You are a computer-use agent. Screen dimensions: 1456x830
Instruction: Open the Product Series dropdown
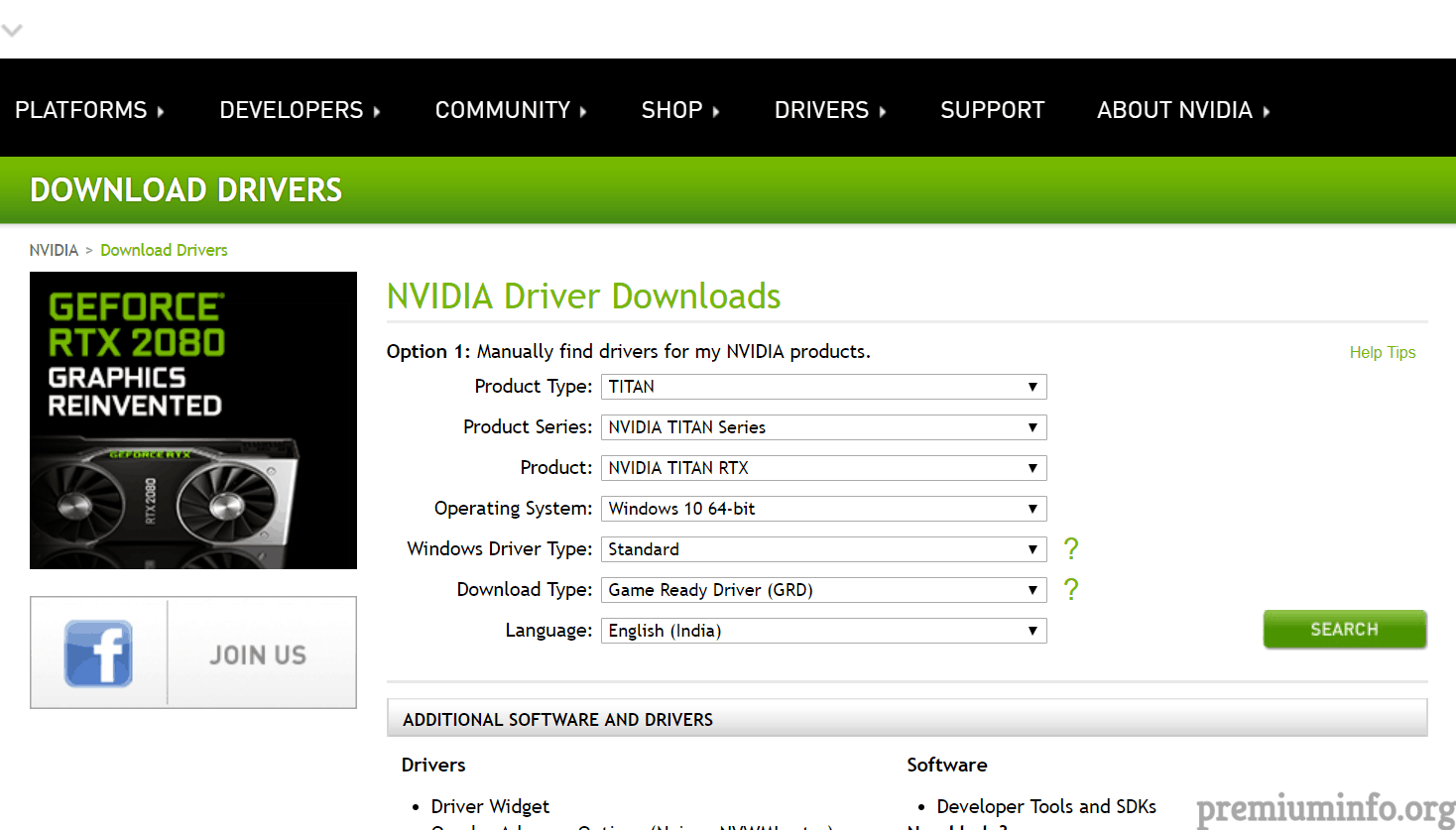pyautogui.click(x=823, y=427)
